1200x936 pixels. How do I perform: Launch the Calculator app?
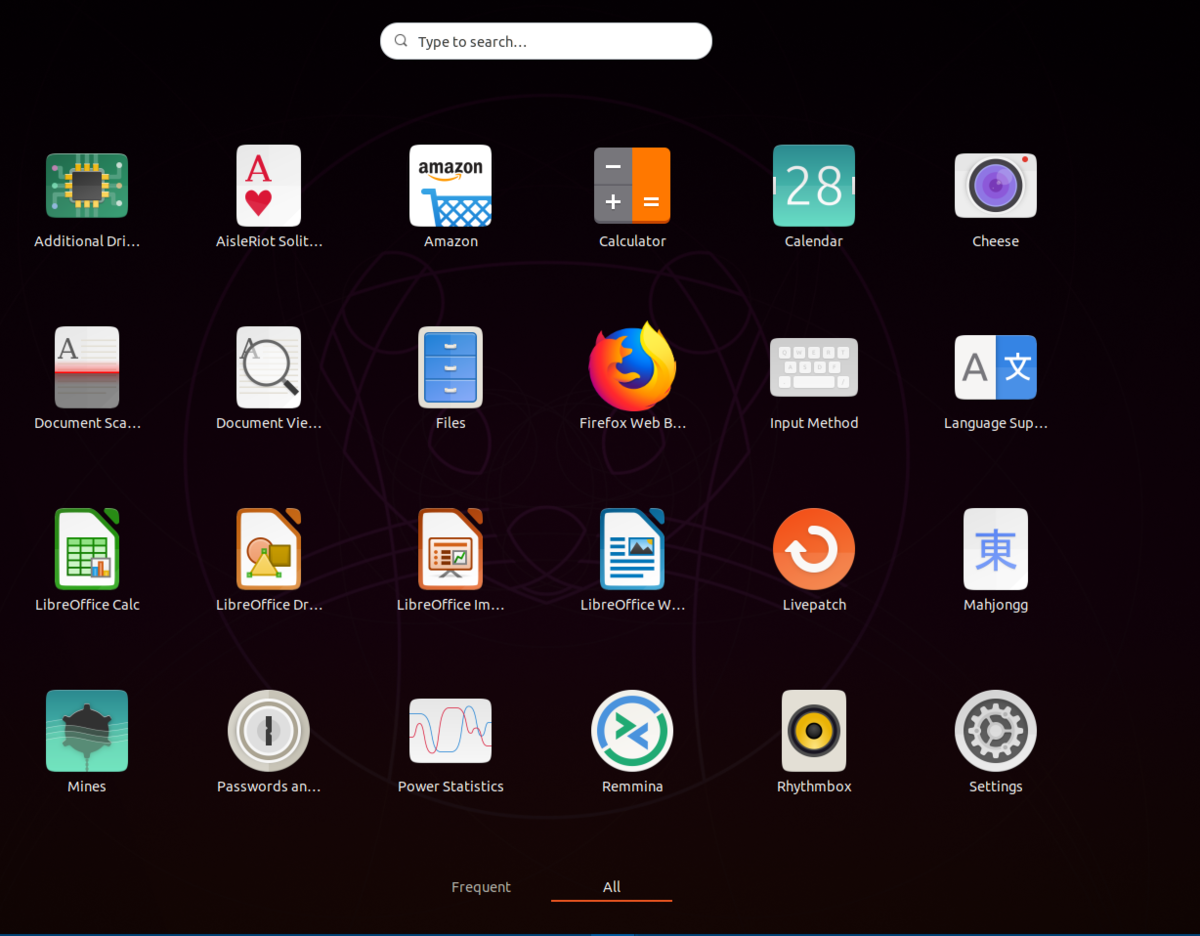click(x=632, y=186)
